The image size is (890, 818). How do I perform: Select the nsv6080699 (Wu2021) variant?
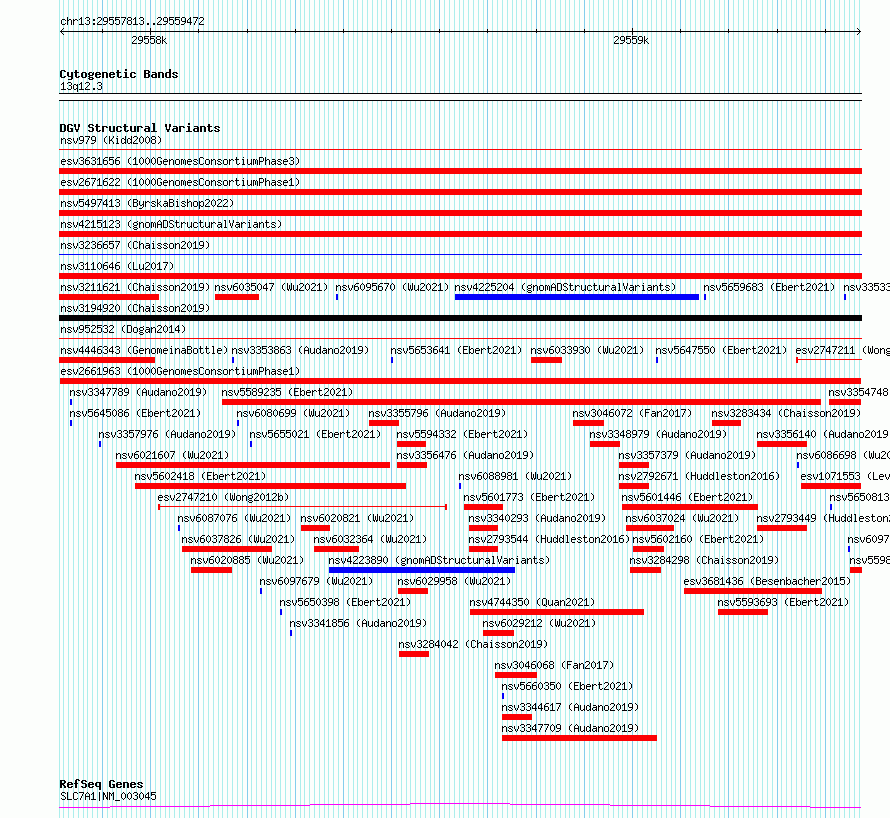click(293, 413)
